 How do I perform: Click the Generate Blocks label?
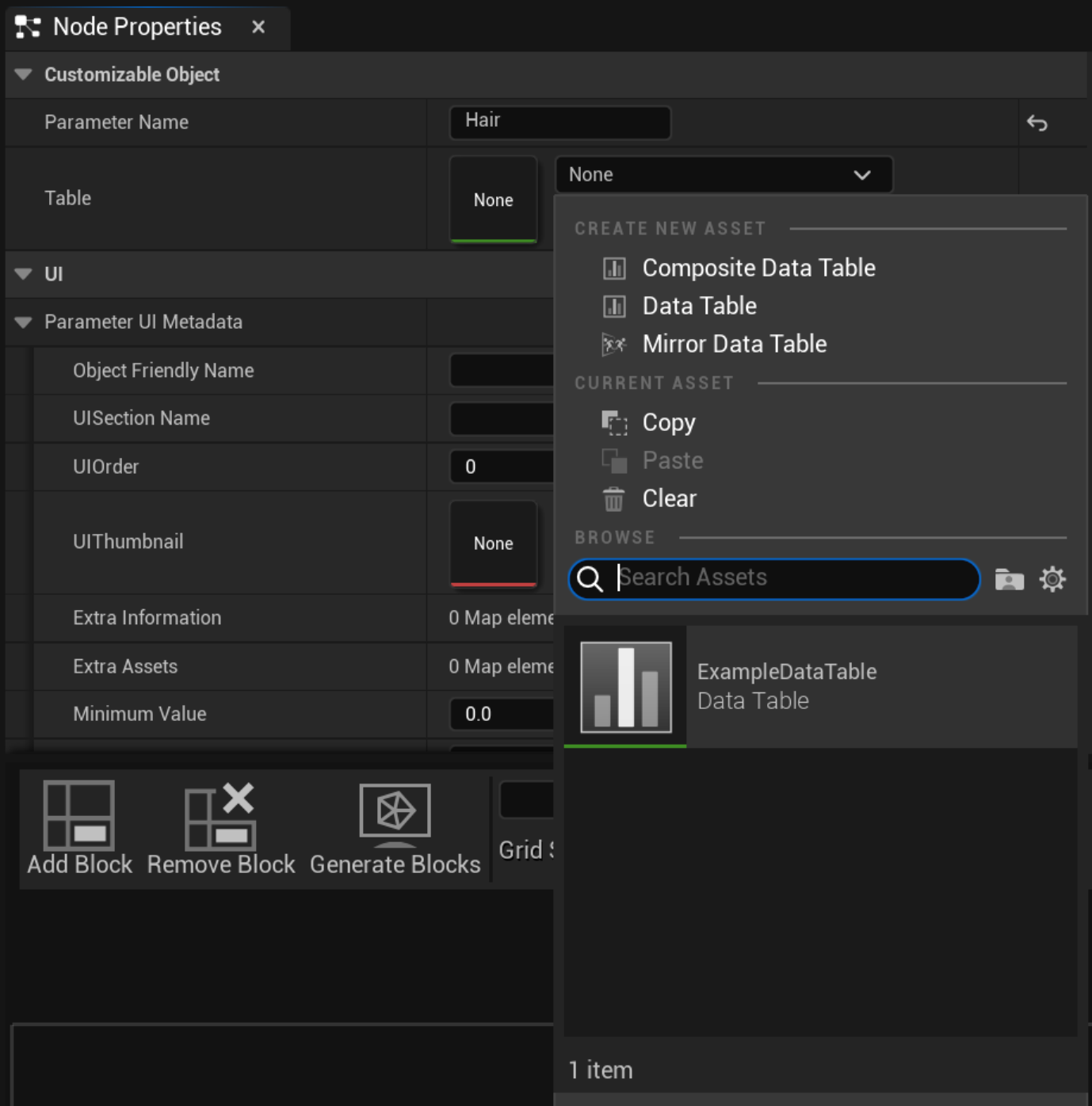[x=395, y=864]
